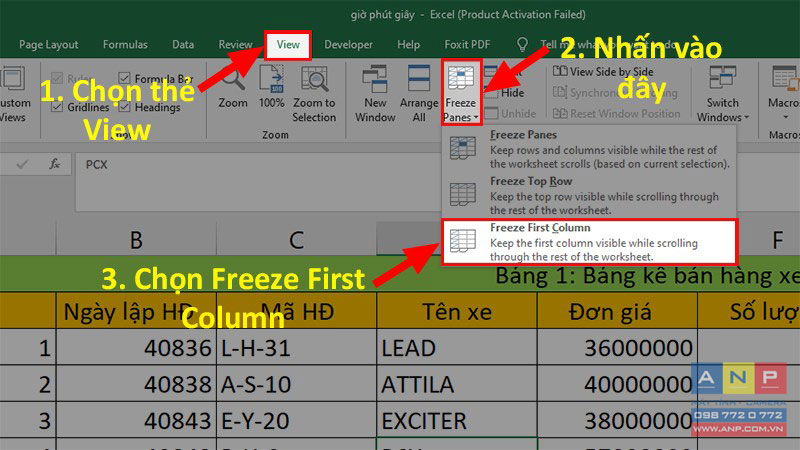Select cell containing E-Y-20
The height and width of the screenshot is (450, 800).
296,420
